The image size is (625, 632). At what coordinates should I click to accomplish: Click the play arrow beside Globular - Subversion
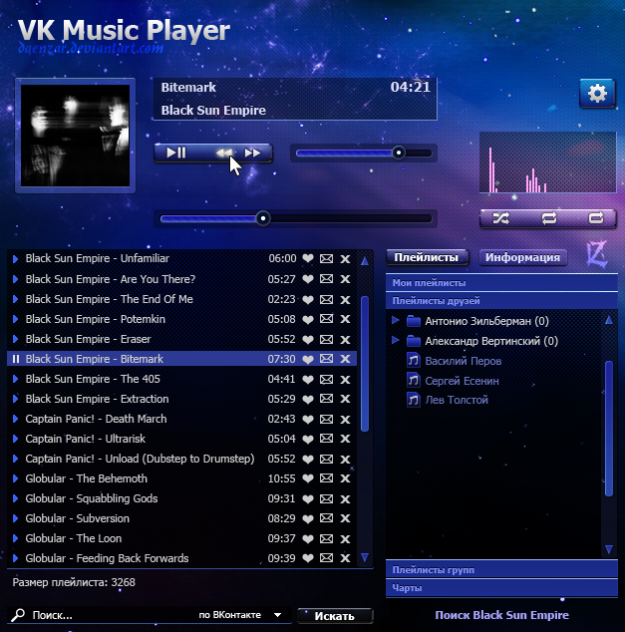(15, 518)
